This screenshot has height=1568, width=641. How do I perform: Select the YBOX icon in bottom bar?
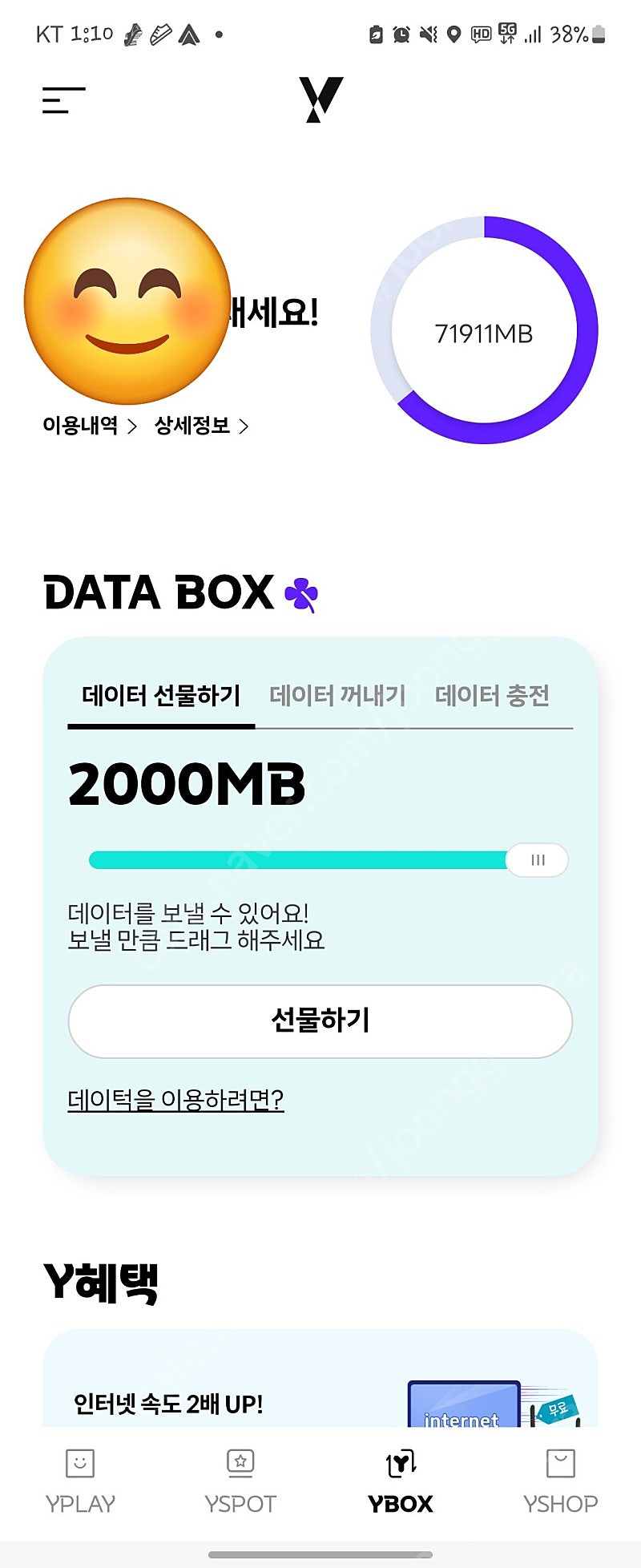pyautogui.click(x=401, y=1463)
